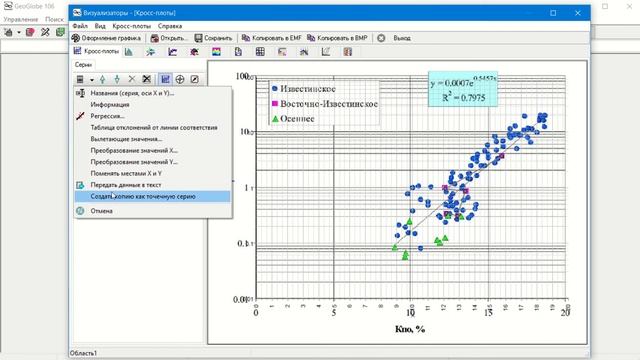Click the Названия rename icon in menu
The width and height of the screenshot is (640, 360).
tap(80, 93)
